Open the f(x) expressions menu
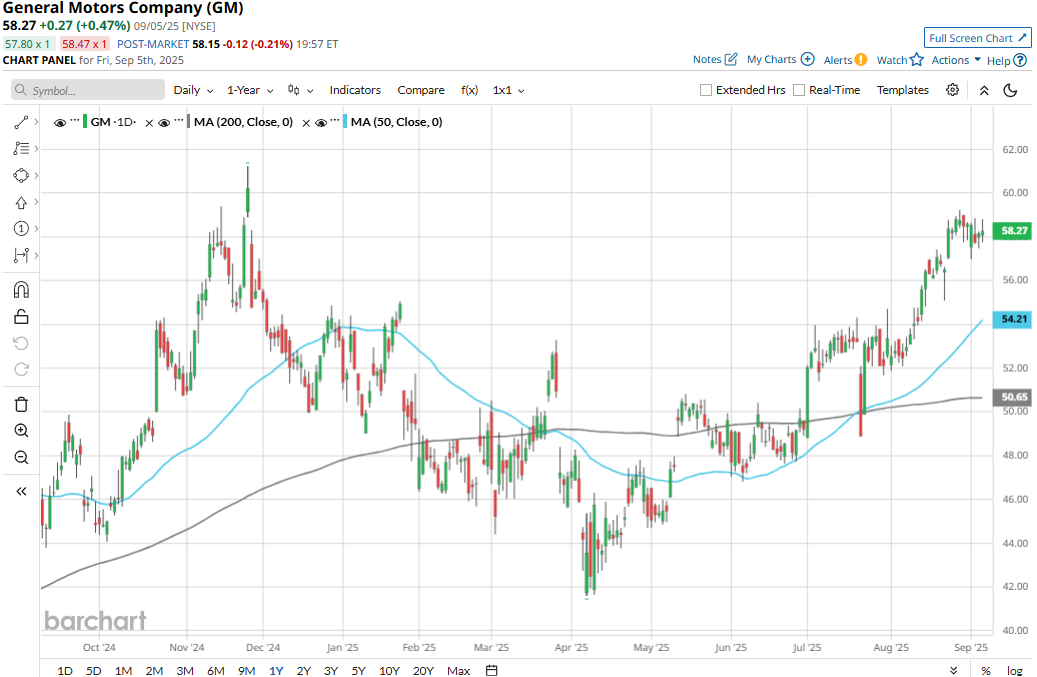 [x=470, y=90]
